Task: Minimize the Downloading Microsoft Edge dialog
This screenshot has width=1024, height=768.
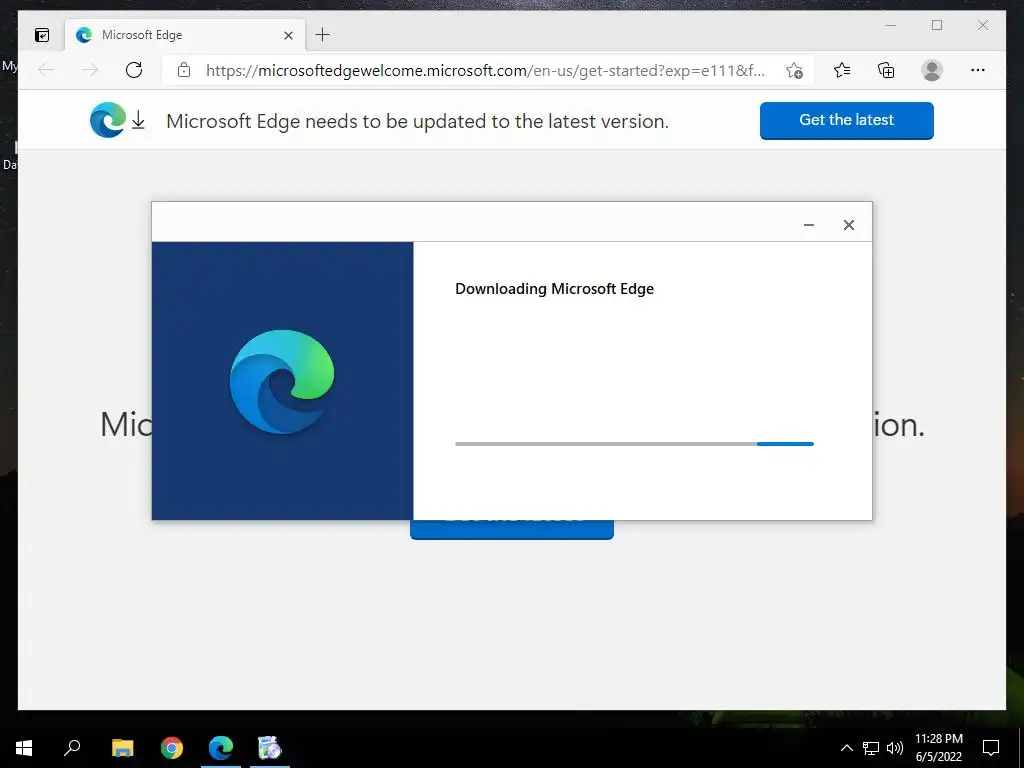Action: click(808, 225)
